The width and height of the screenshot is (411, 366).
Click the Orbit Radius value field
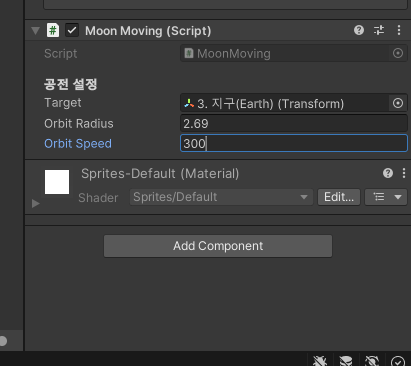[294, 124]
